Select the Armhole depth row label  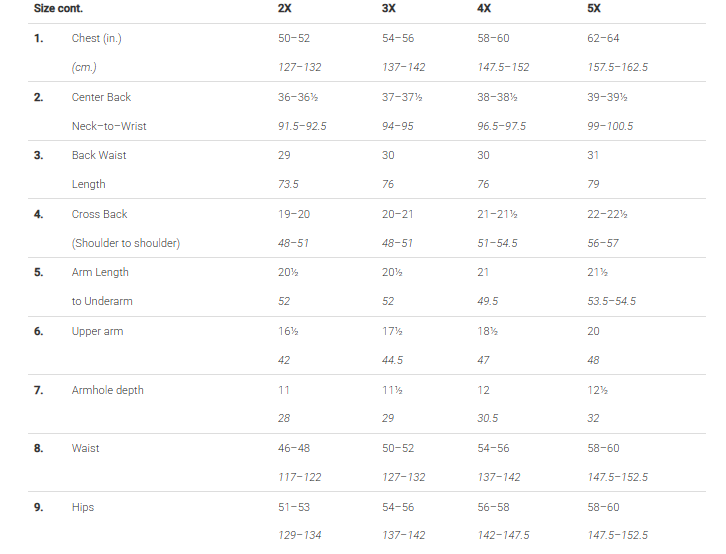pyautogui.click(x=107, y=390)
